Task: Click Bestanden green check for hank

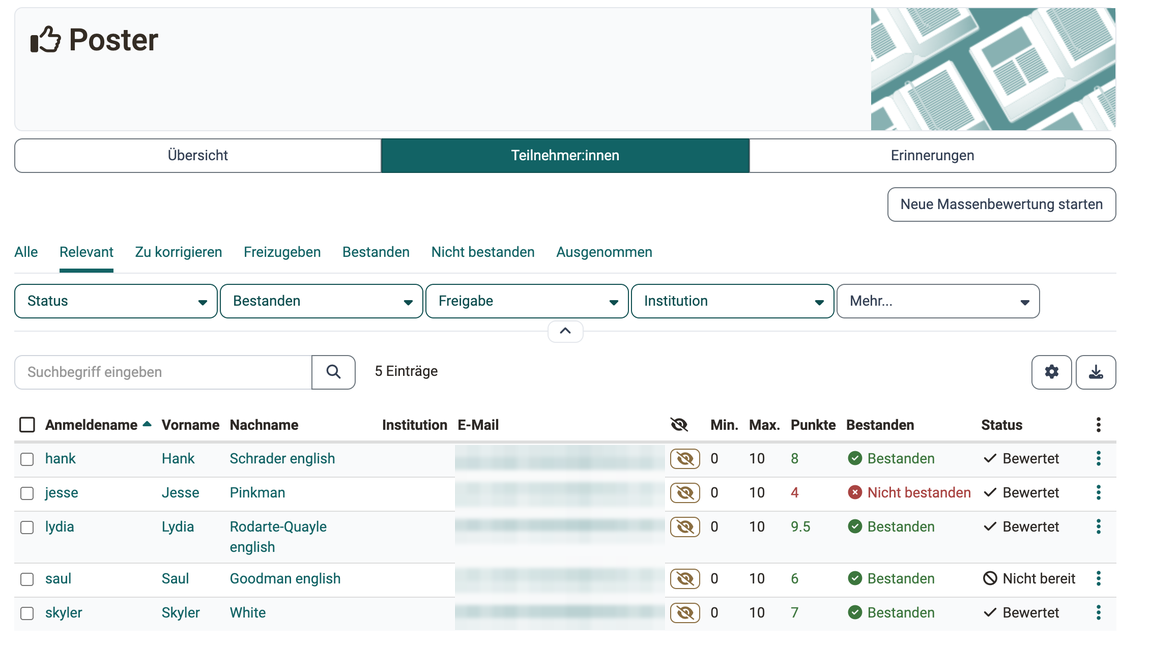Action: [854, 459]
